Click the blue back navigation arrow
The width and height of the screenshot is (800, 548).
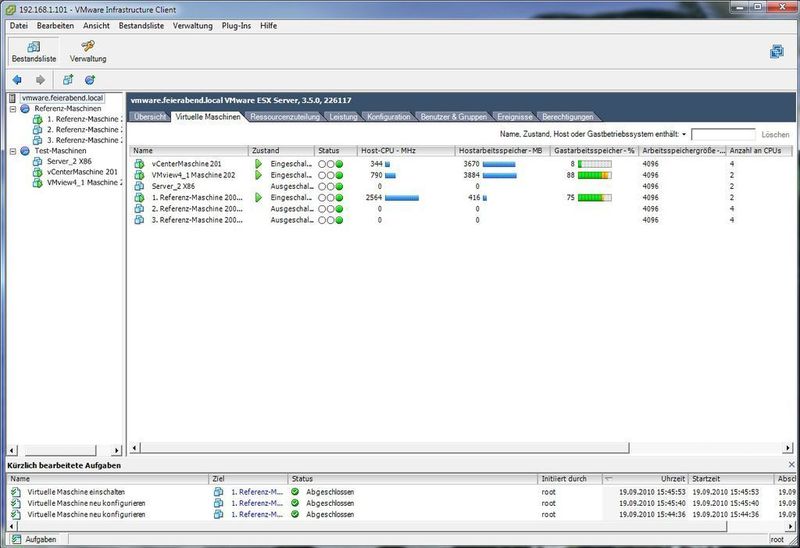click(x=17, y=80)
